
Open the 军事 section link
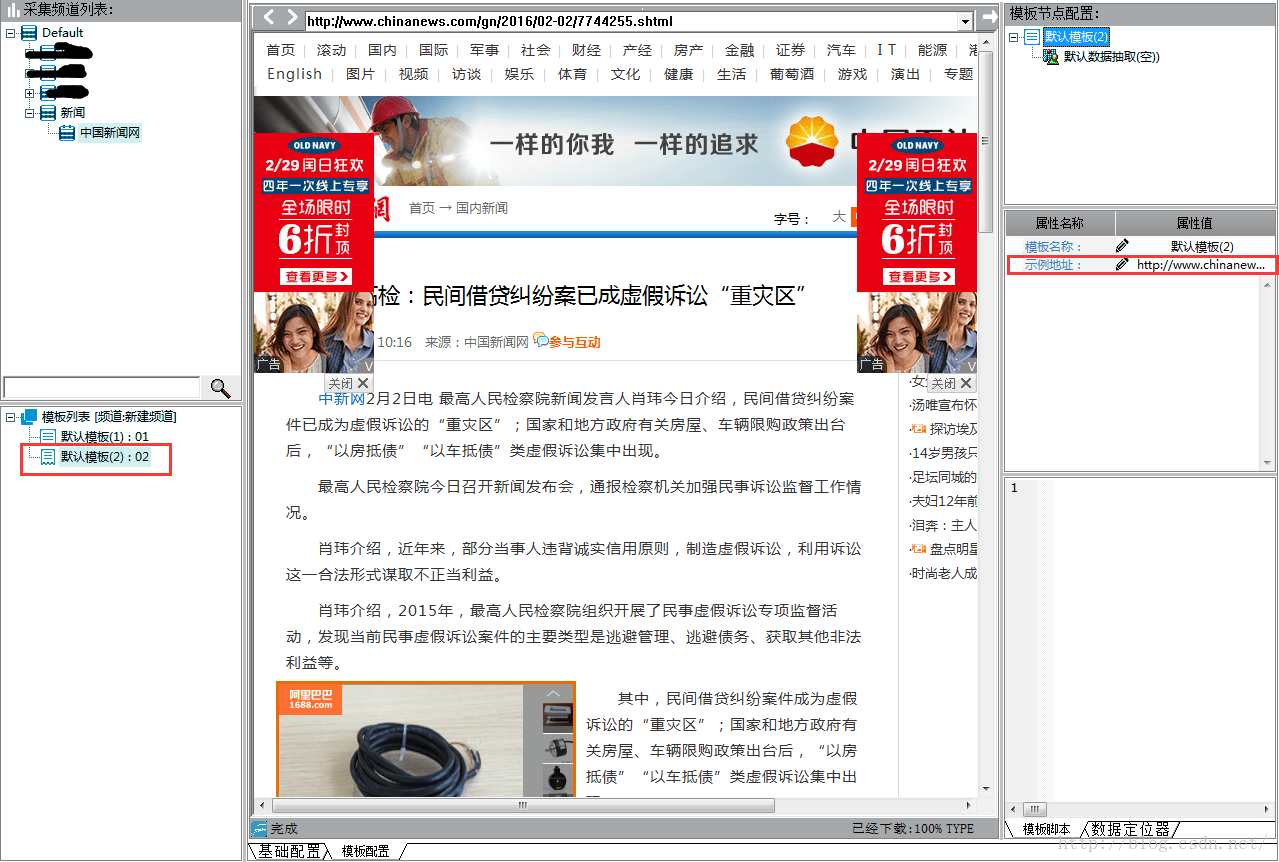click(x=484, y=50)
